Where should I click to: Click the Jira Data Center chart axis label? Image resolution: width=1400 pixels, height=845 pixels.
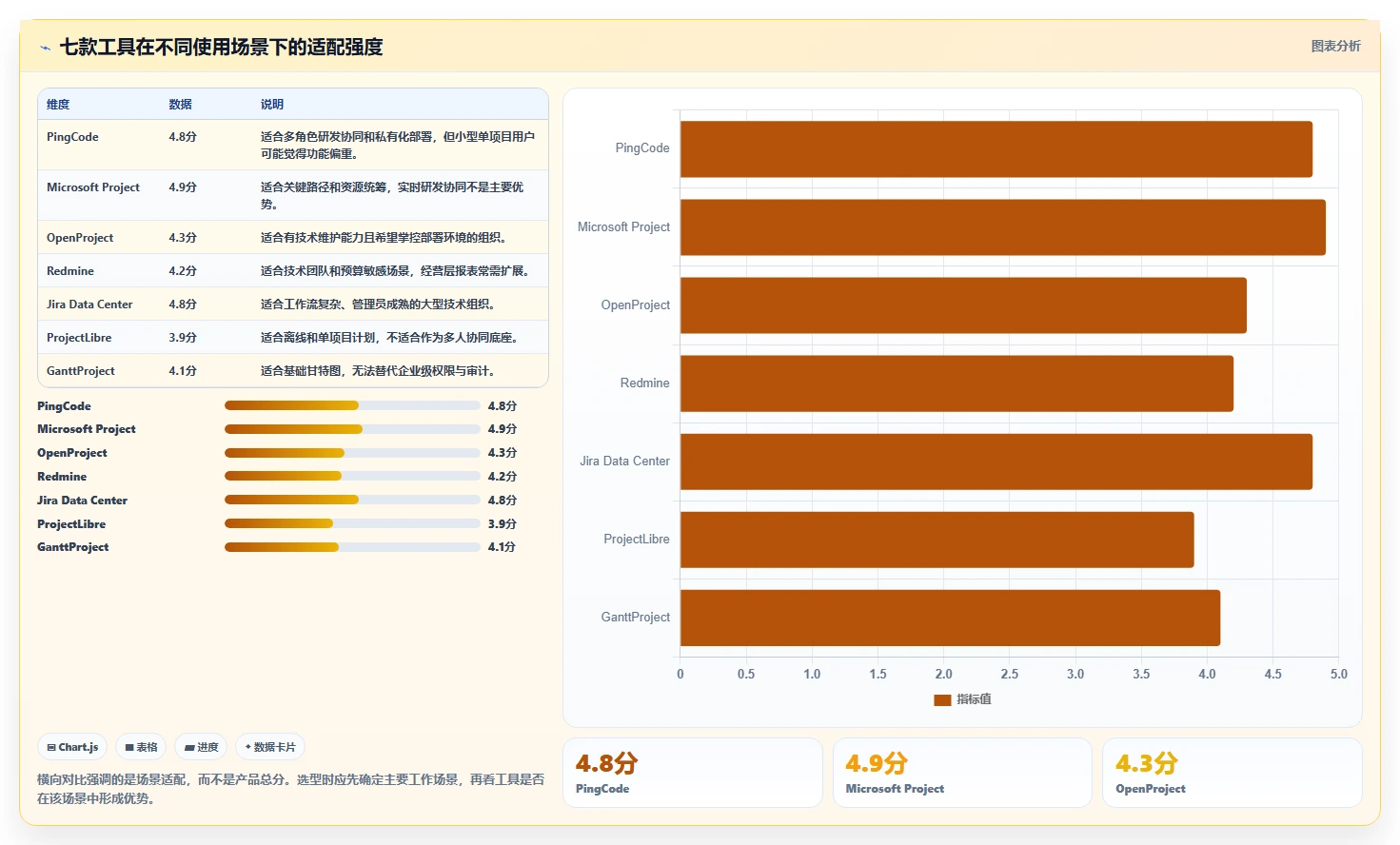[x=624, y=462]
